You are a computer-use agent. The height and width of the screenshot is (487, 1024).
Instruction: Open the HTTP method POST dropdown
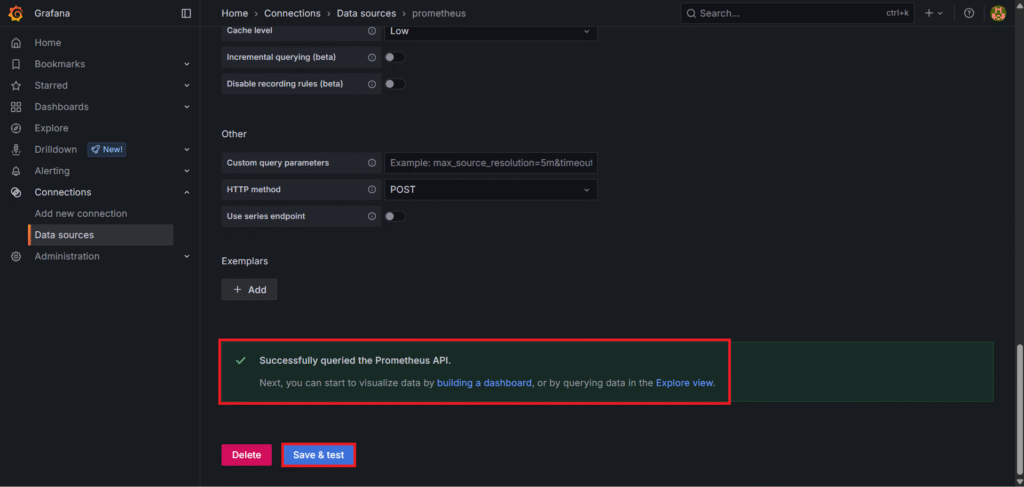pos(490,189)
